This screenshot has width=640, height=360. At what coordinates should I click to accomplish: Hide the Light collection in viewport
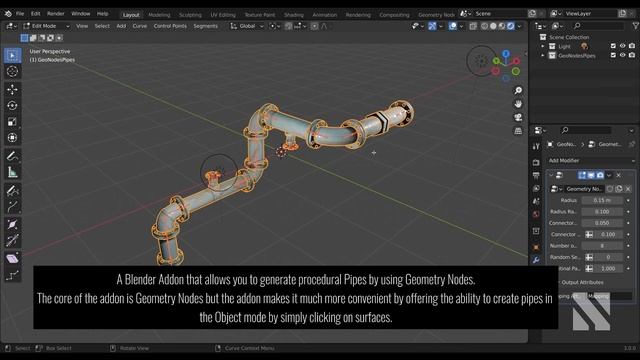(622, 46)
